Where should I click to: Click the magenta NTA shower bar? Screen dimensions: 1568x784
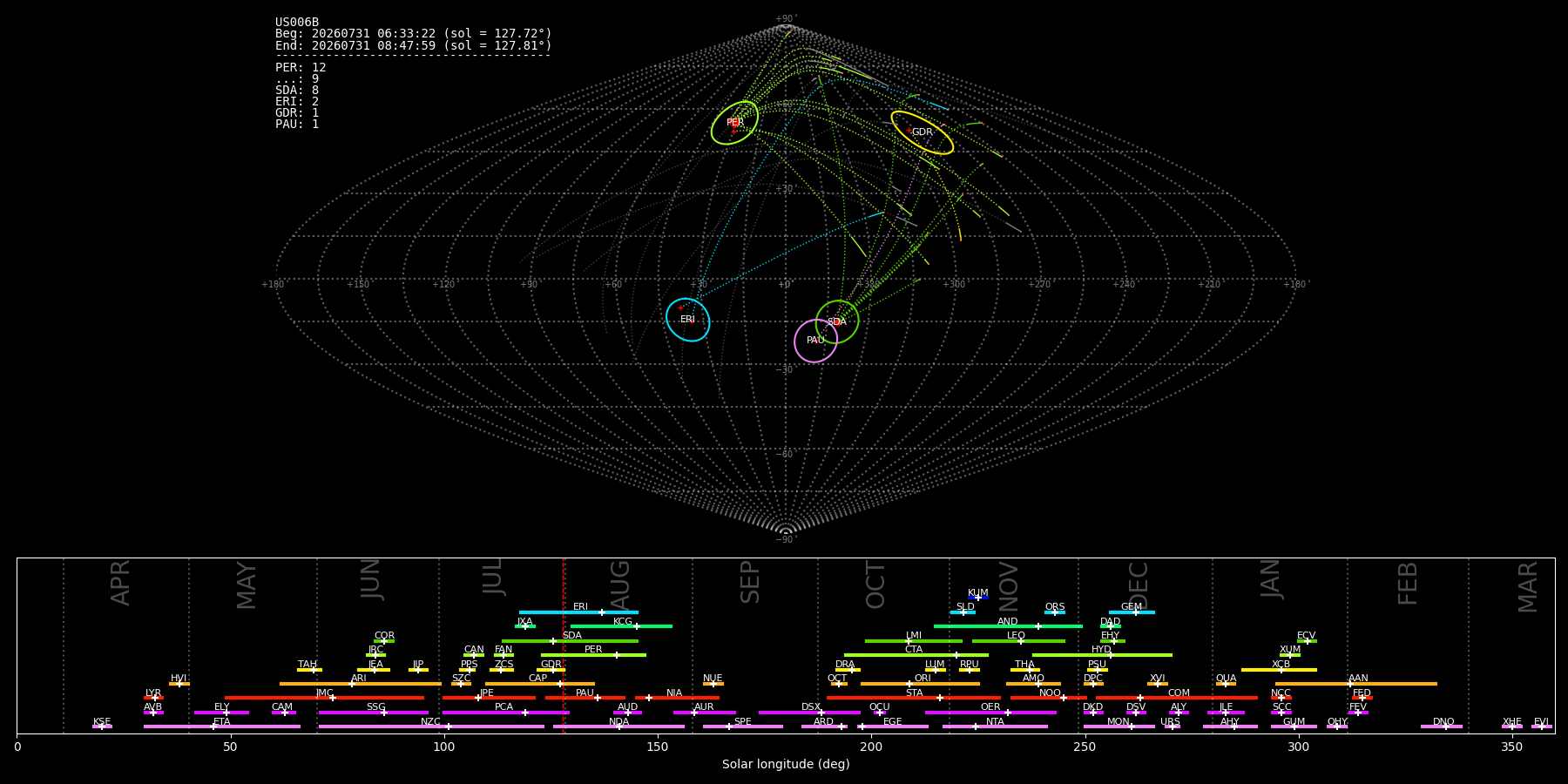point(995,727)
